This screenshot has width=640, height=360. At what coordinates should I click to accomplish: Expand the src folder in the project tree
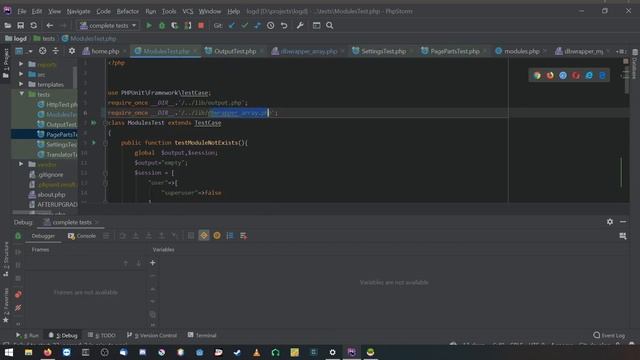pos(21,74)
